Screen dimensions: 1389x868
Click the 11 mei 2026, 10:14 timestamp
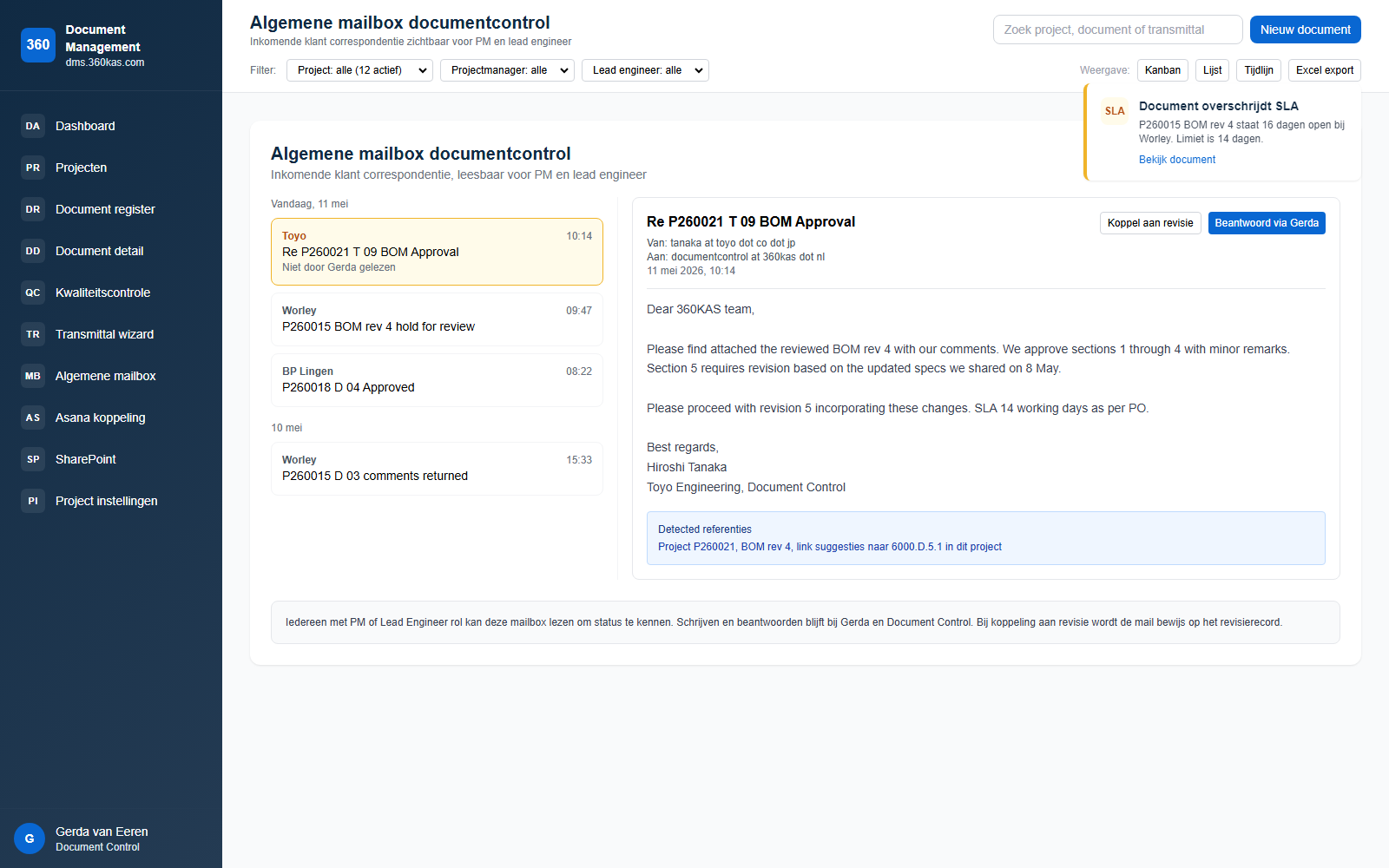click(x=691, y=271)
